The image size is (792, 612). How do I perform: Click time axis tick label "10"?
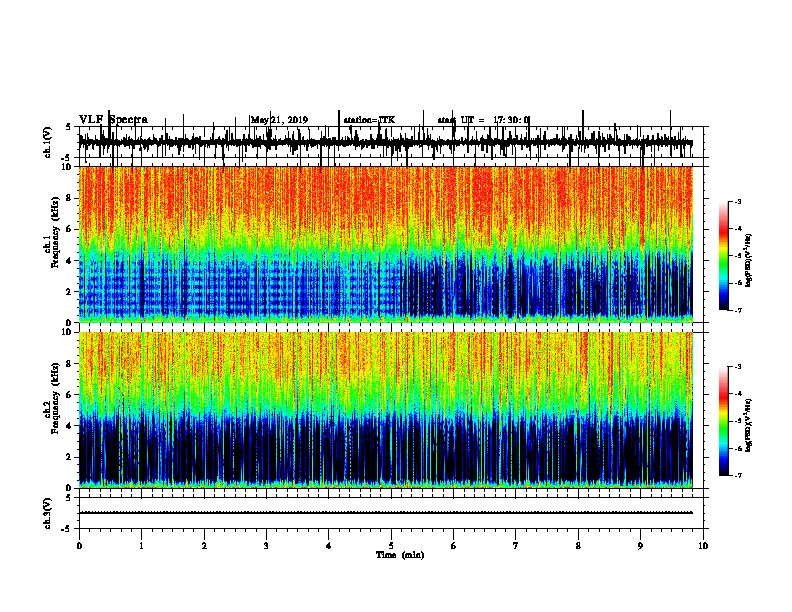[703, 546]
